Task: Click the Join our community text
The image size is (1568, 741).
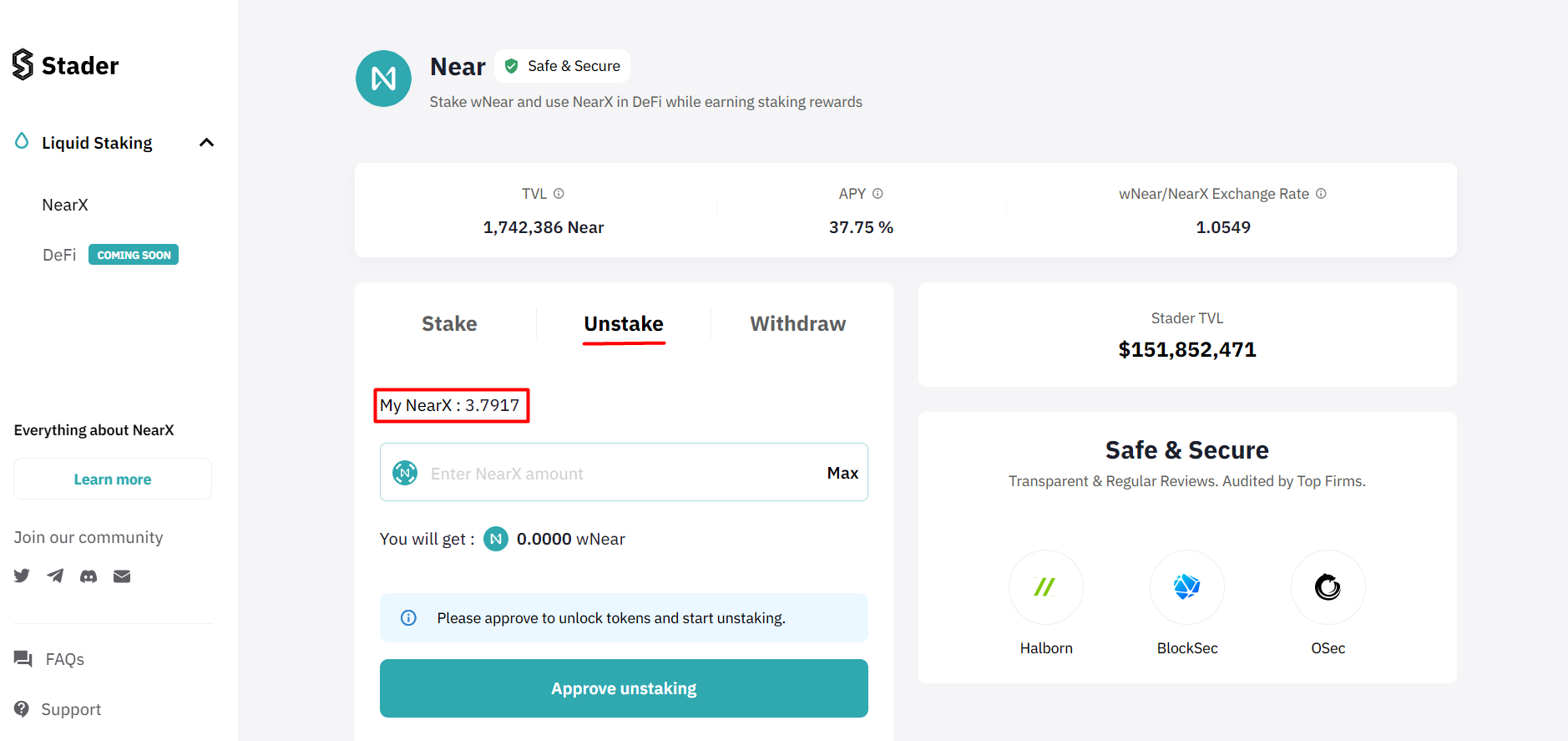Action: [89, 537]
